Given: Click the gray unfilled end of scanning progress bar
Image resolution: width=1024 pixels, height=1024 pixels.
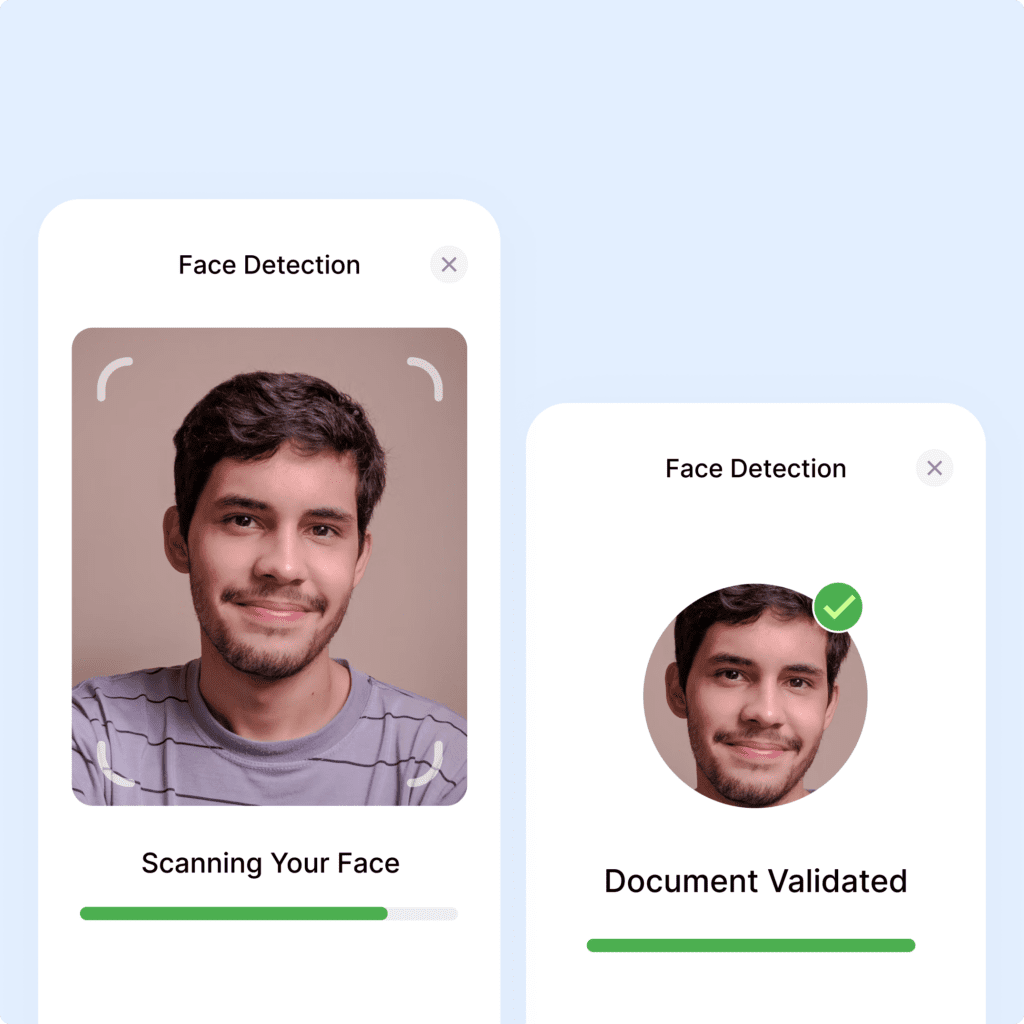Looking at the screenshot, I should coord(423,913).
